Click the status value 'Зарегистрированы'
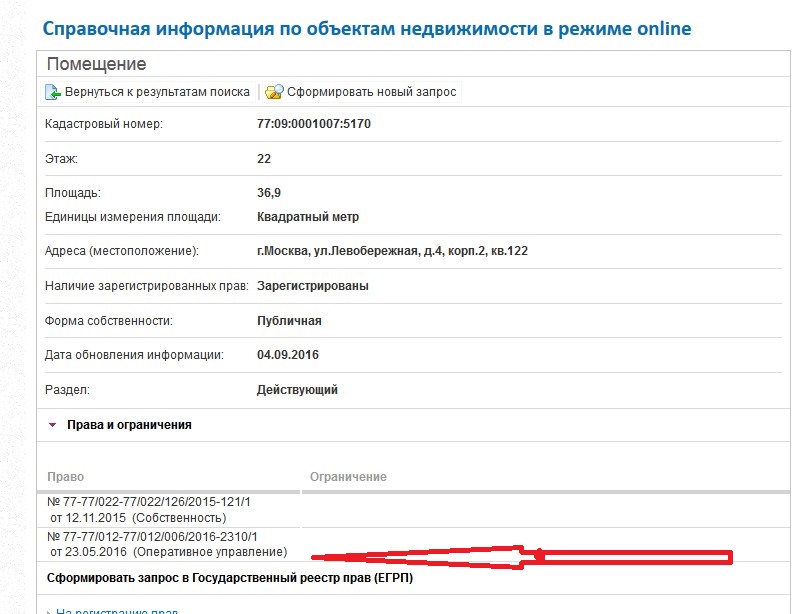The image size is (796, 614). pos(312,286)
